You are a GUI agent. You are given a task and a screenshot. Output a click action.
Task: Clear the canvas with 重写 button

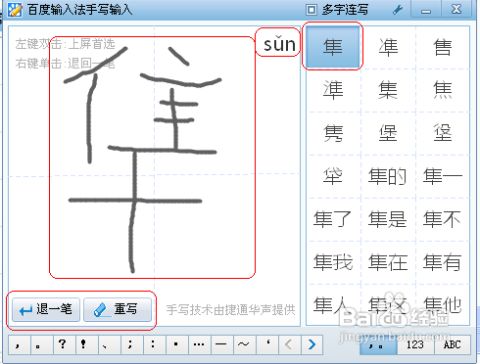117,310
